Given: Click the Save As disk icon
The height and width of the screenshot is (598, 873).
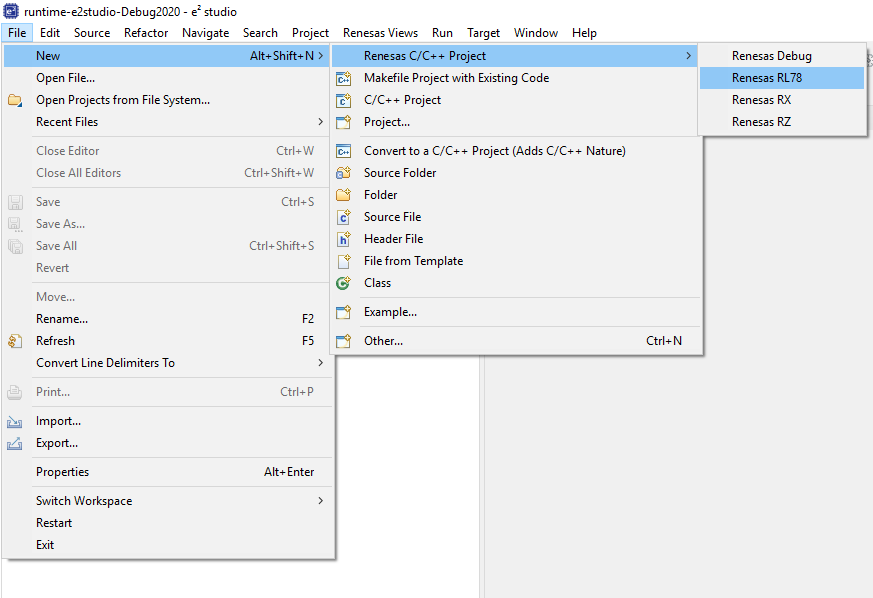Looking at the screenshot, I should coord(15,224).
